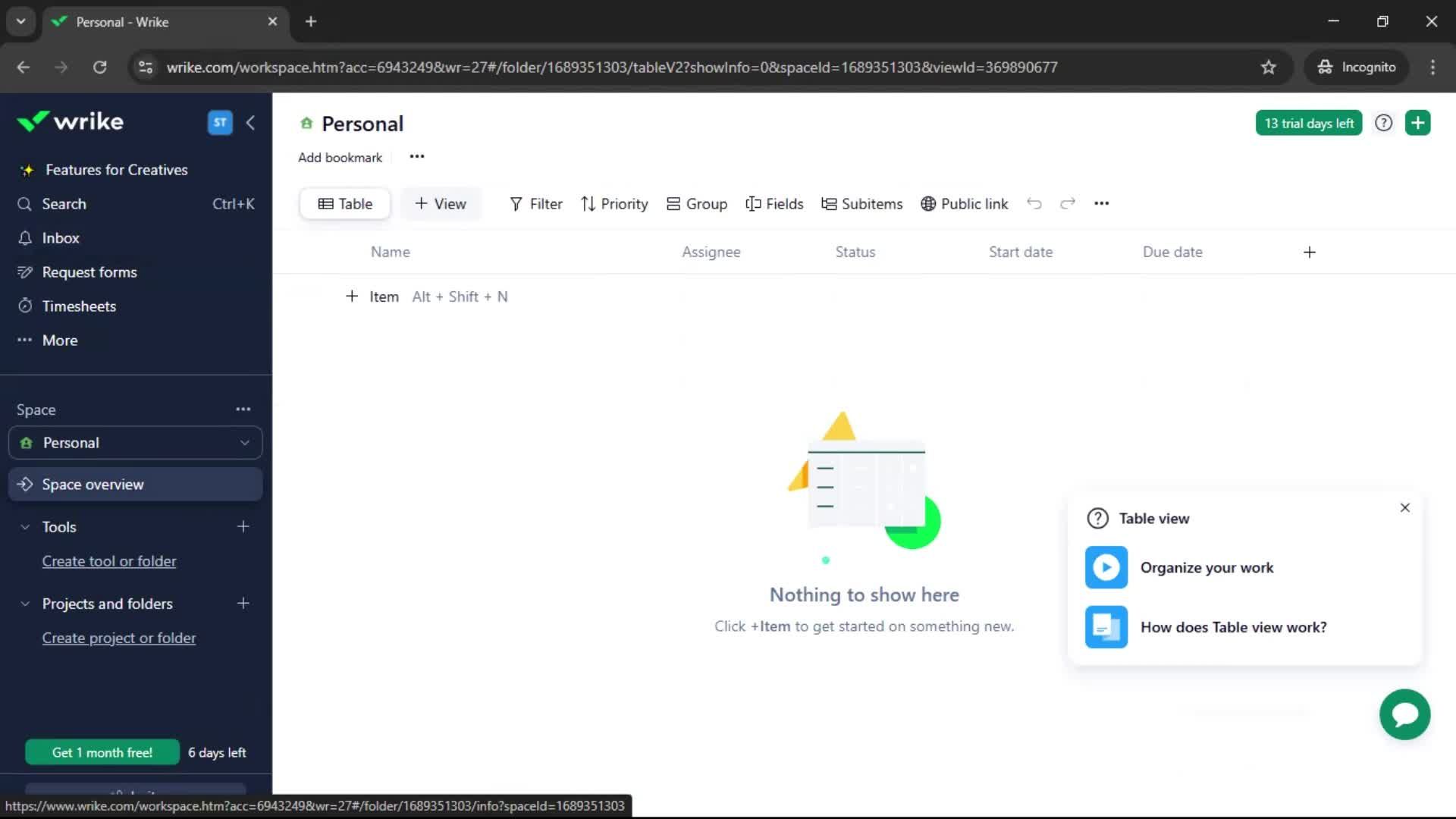
Task: Open the Filter tool
Action: (536, 204)
